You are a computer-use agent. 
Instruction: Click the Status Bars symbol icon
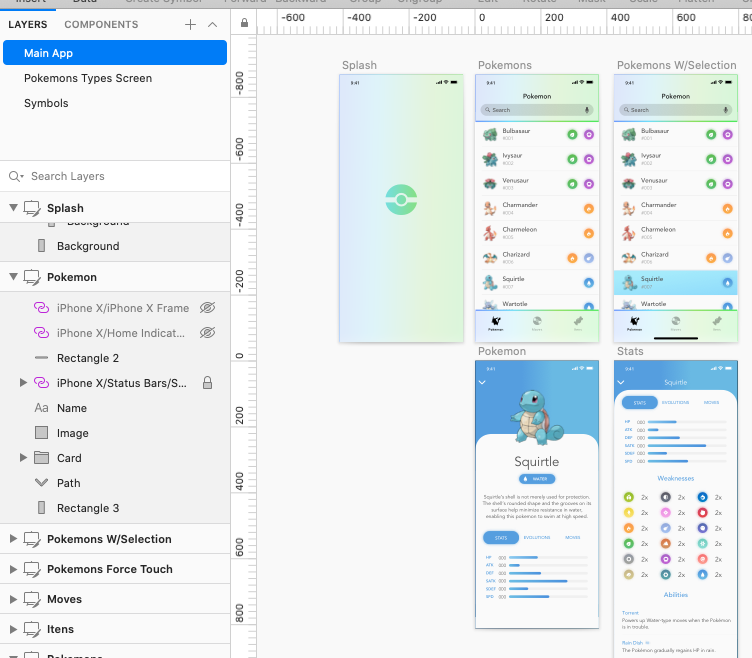(41, 383)
